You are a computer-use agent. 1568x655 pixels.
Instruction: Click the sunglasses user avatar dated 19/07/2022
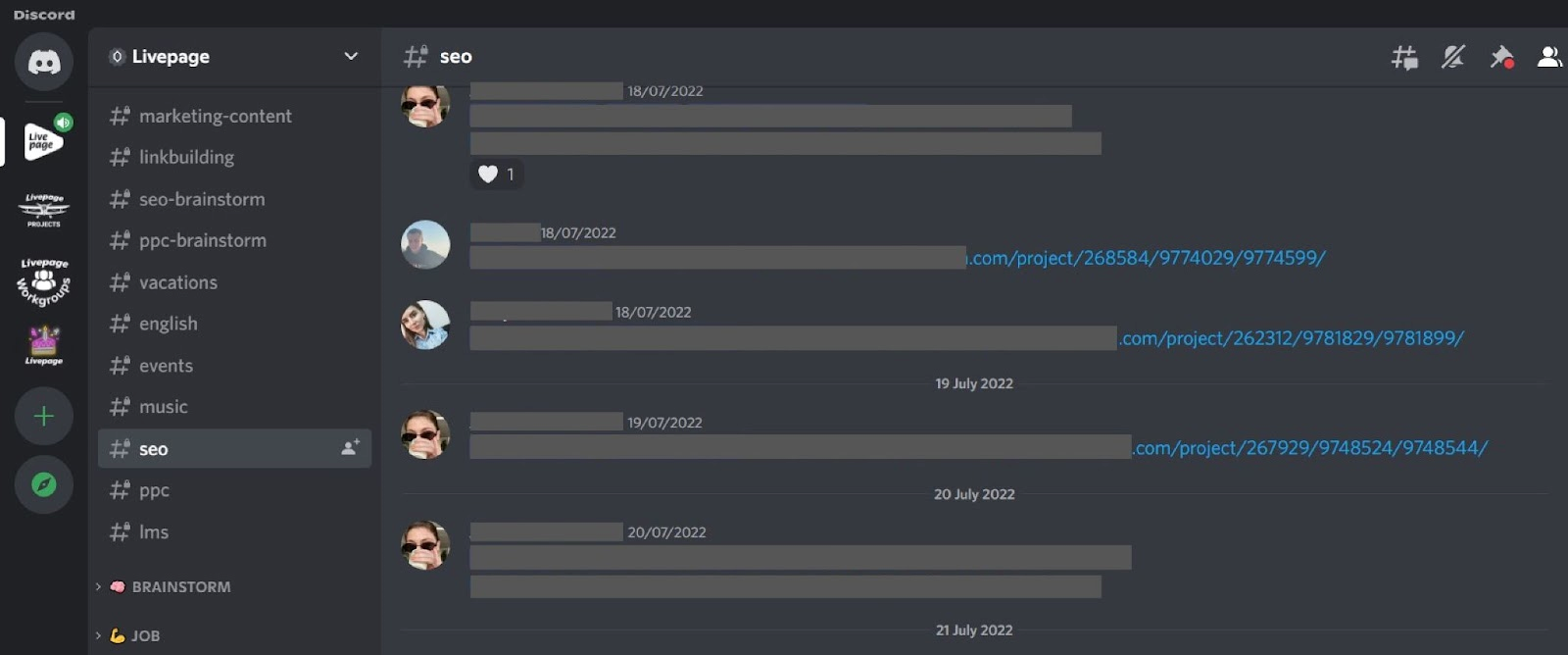coord(425,434)
